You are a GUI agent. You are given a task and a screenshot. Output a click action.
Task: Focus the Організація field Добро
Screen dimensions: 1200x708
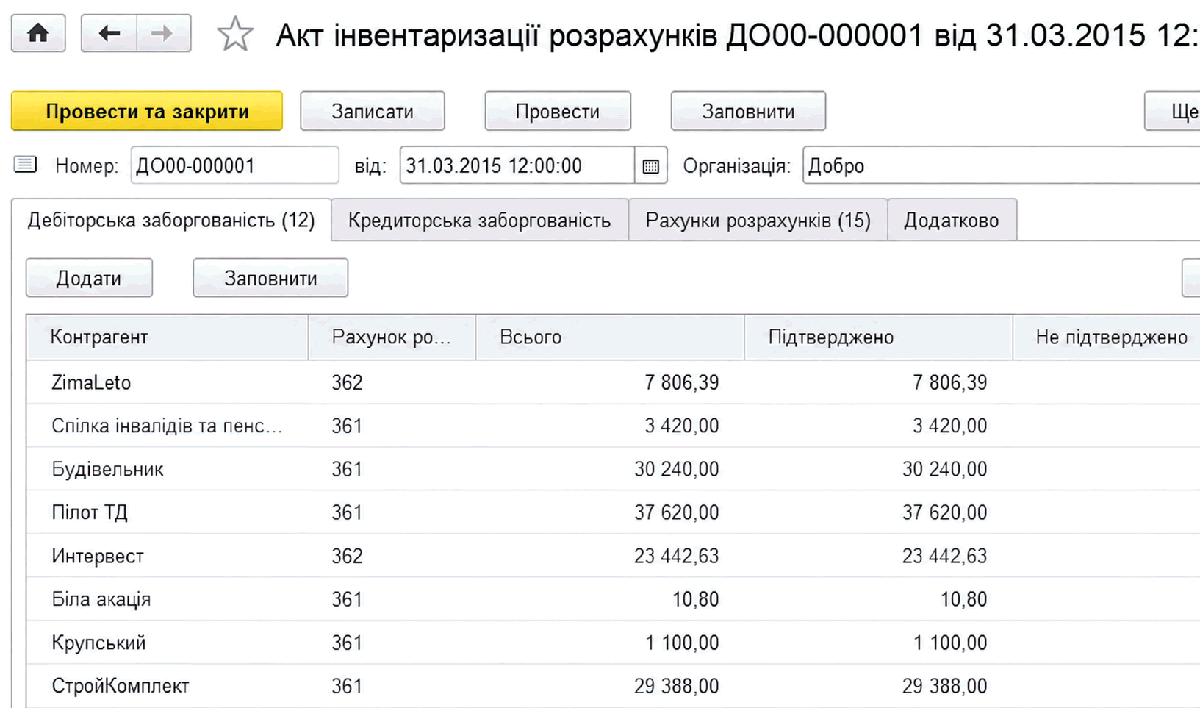click(x=1000, y=166)
